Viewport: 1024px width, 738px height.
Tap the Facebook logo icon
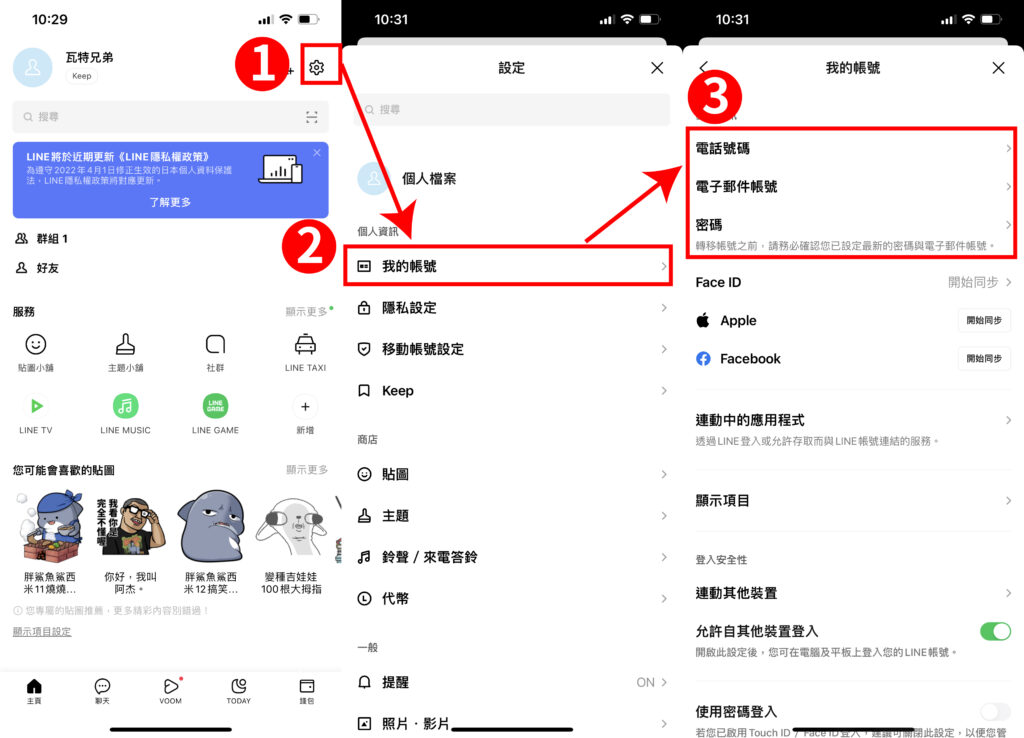(x=703, y=359)
